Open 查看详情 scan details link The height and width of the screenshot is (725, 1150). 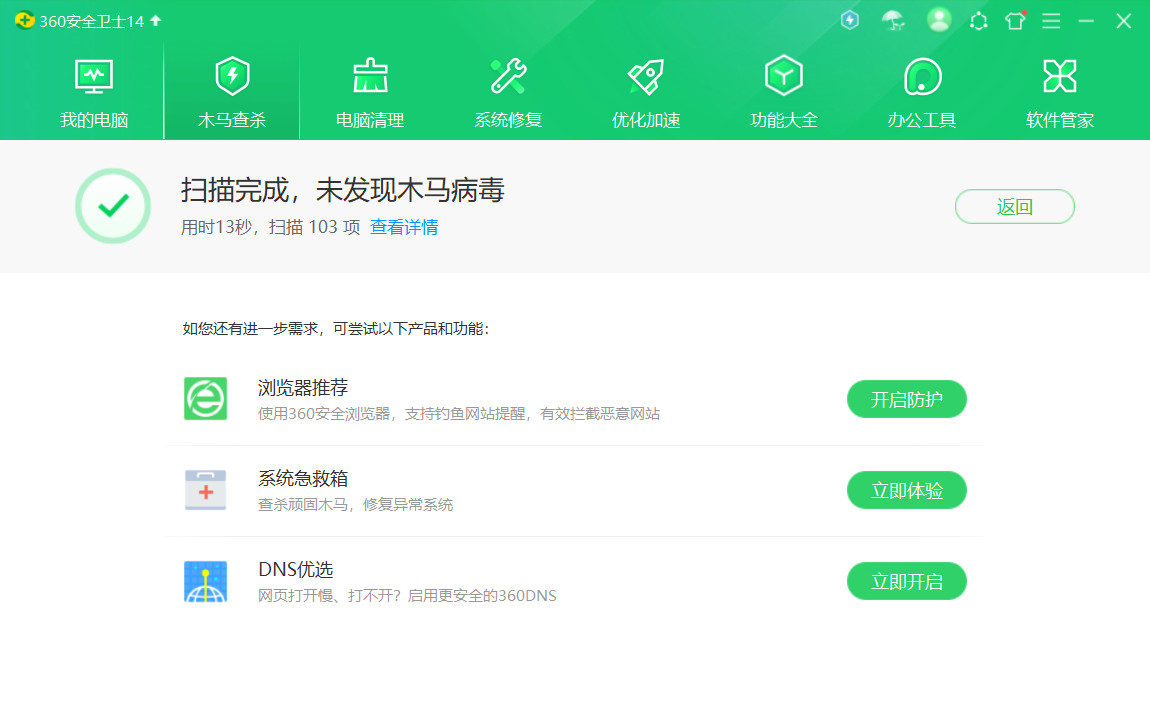click(x=404, y=227)
